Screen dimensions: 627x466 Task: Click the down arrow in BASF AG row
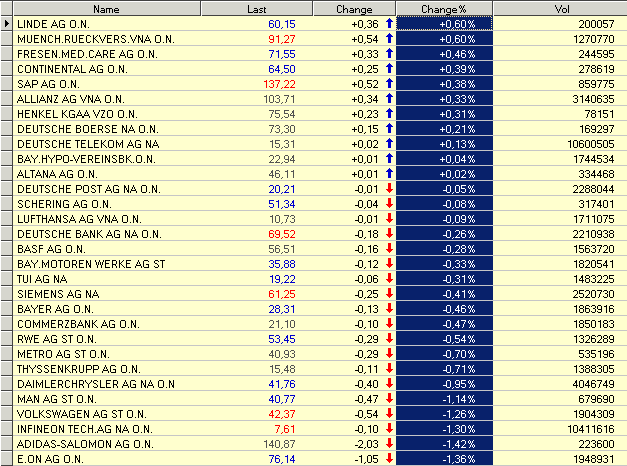click(x=389, y=249)
